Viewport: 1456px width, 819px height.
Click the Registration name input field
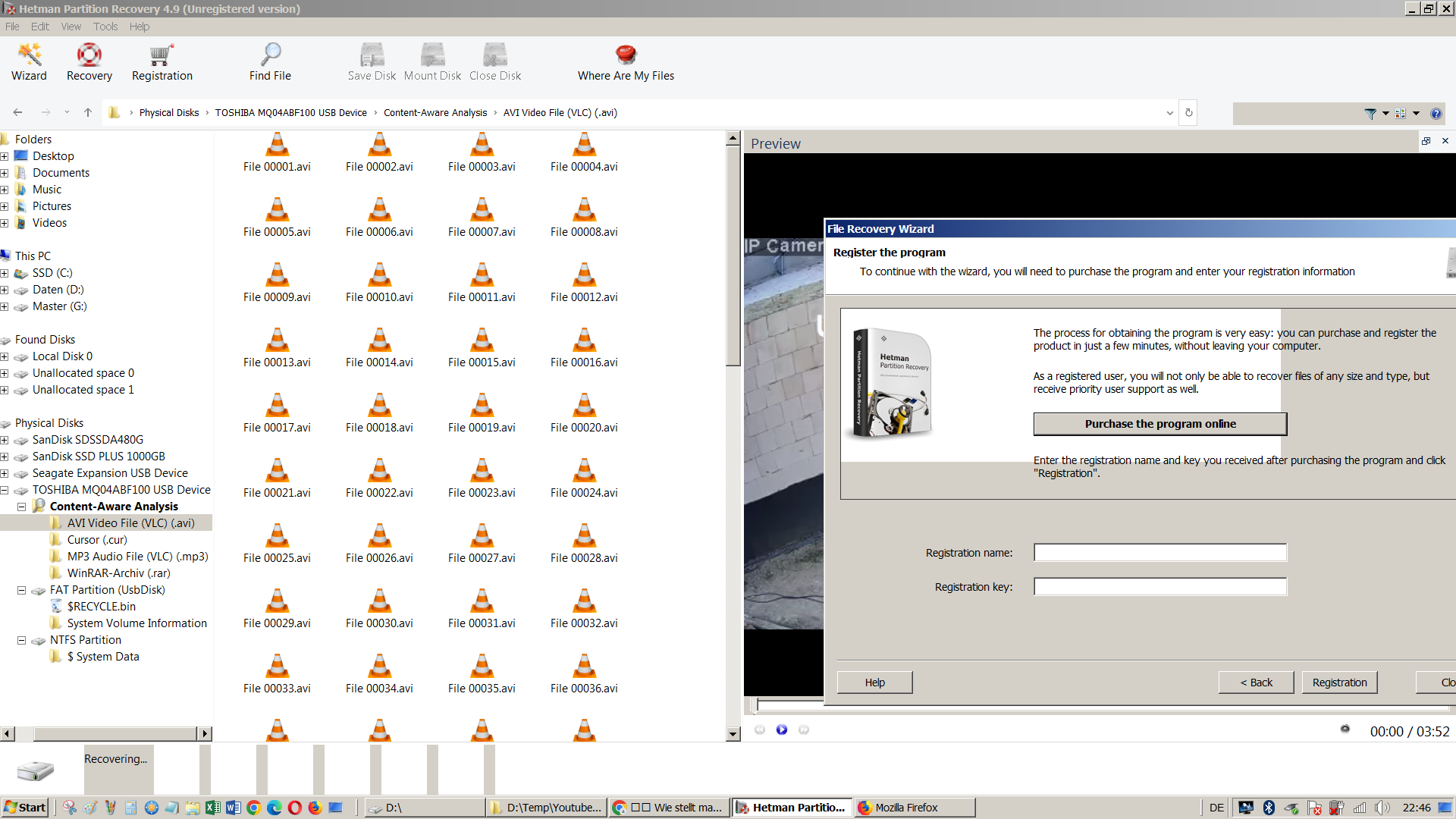1160,553
